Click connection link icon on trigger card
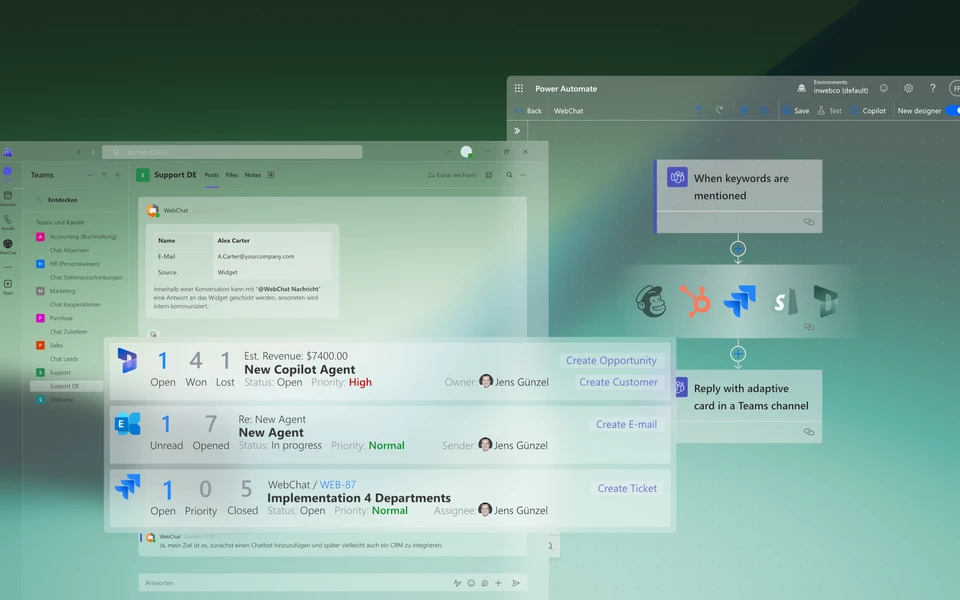960x600 pixels. pos(809,222)
